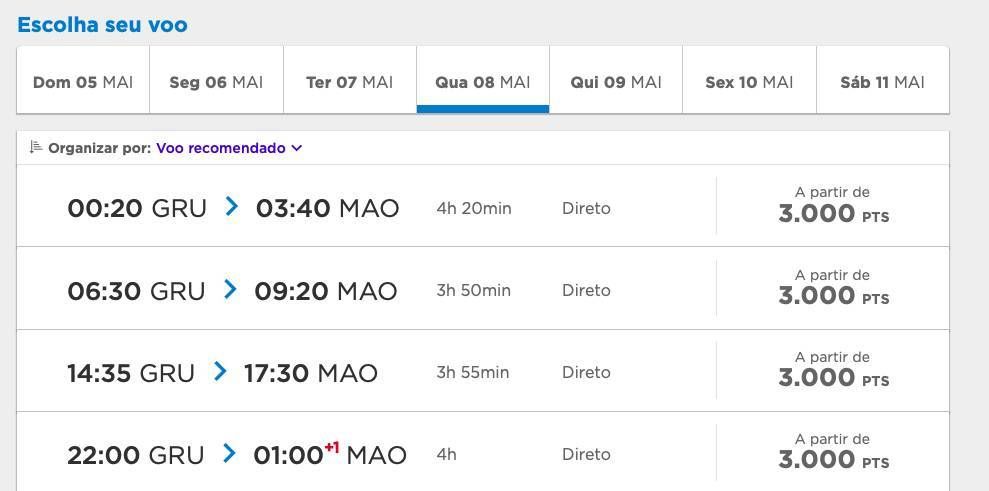Viewport: 989px width, 491px height.
Task: Select the 3.000 PTS price for the 00:20 flight
Action: [833, 213]
